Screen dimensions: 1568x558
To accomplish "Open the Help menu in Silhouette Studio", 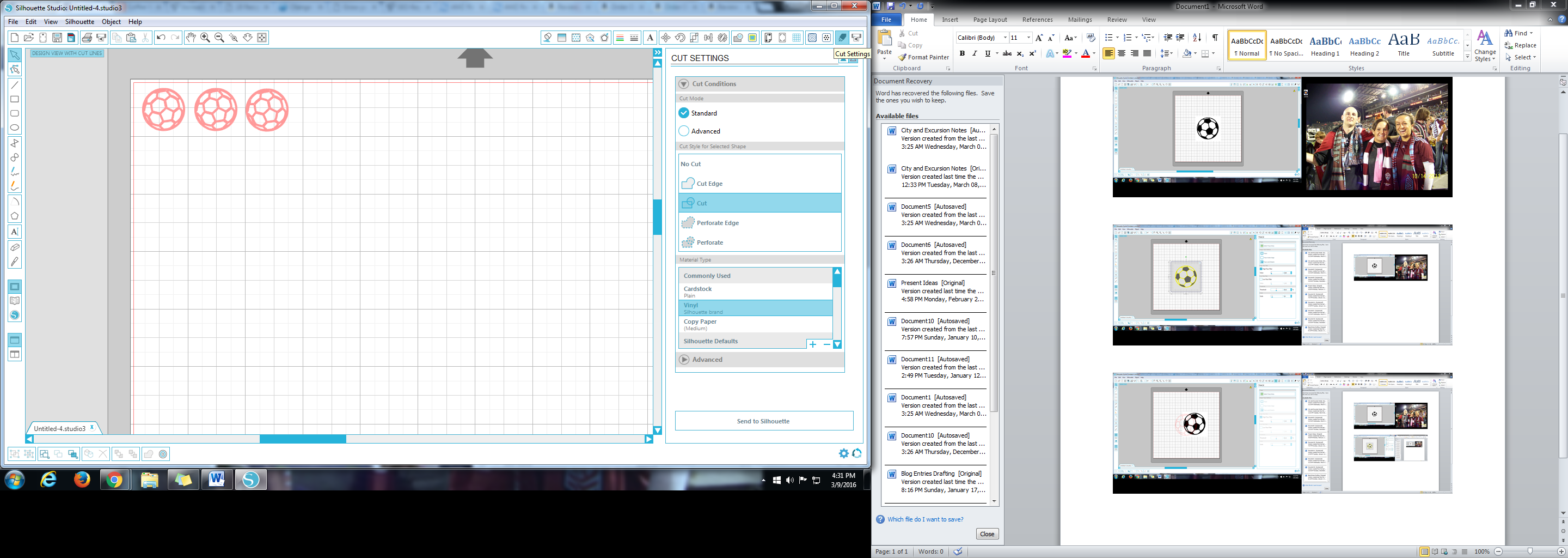I will tap(135, 22).
